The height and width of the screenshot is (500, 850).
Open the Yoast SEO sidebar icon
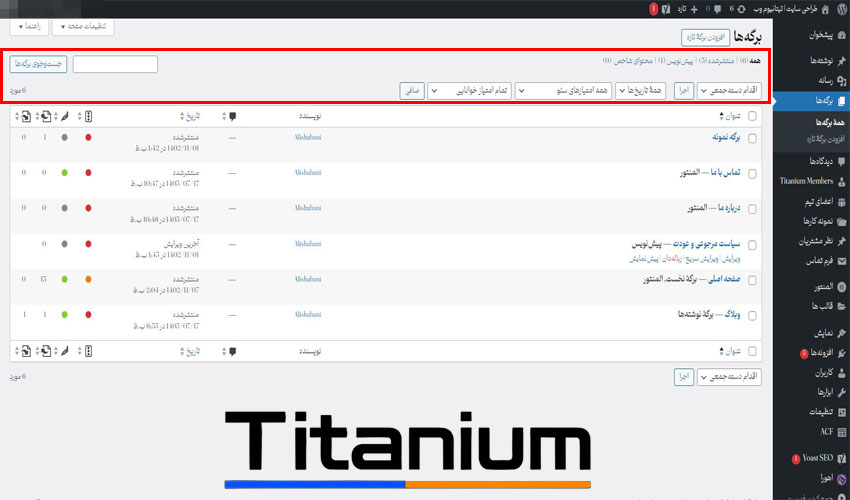click(841, 459)
